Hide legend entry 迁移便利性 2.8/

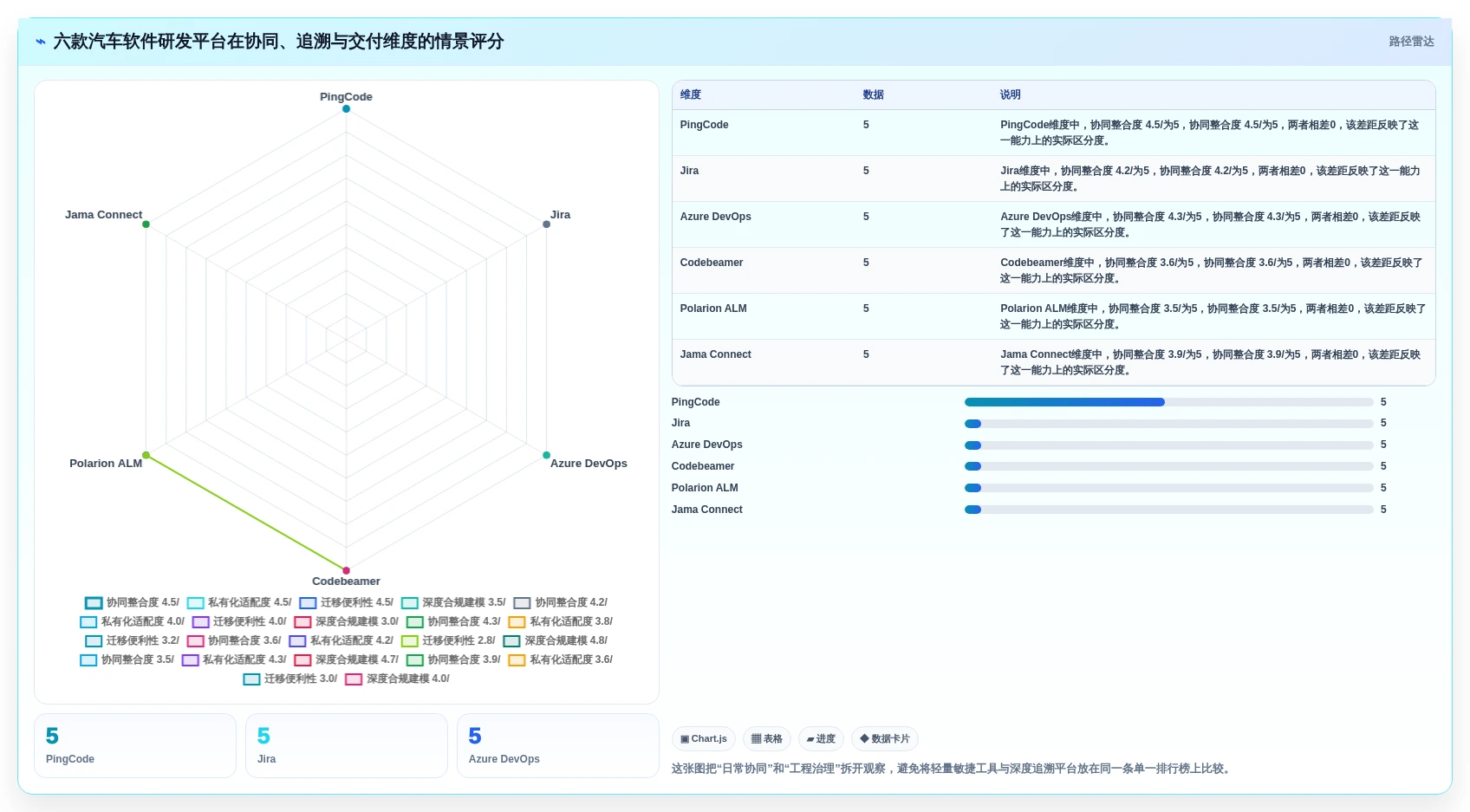448,640
